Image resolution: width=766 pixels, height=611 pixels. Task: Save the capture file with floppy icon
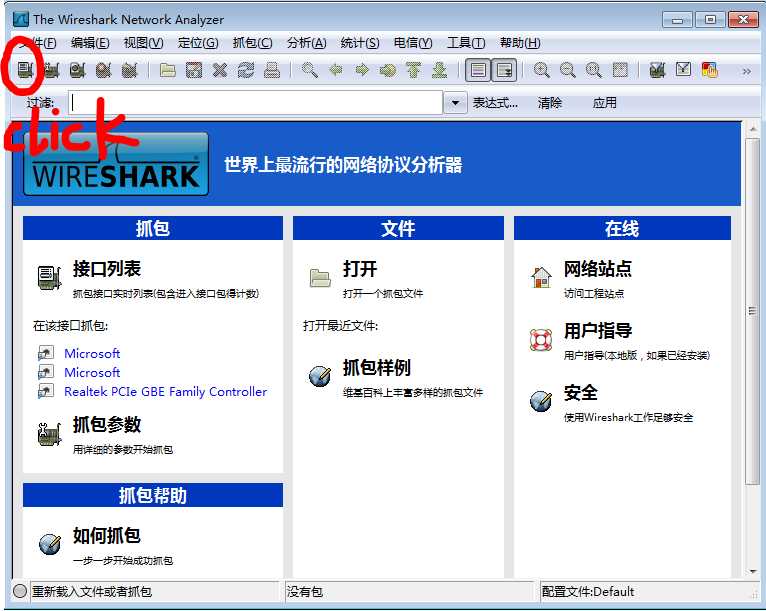194,70
